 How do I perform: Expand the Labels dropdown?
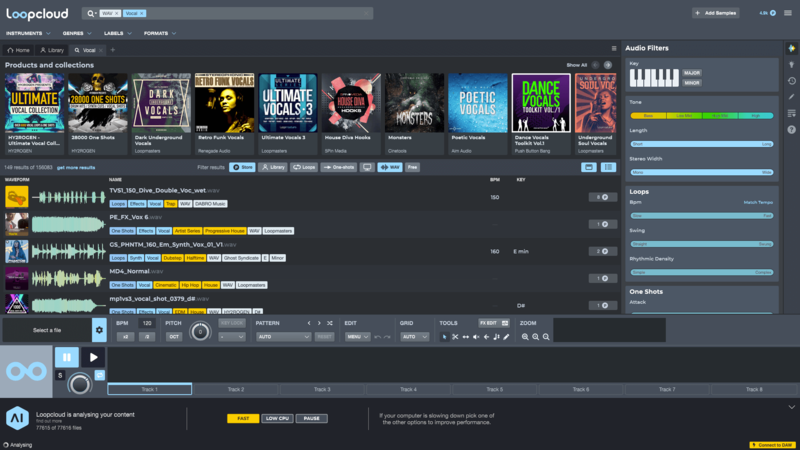point(118,33)
